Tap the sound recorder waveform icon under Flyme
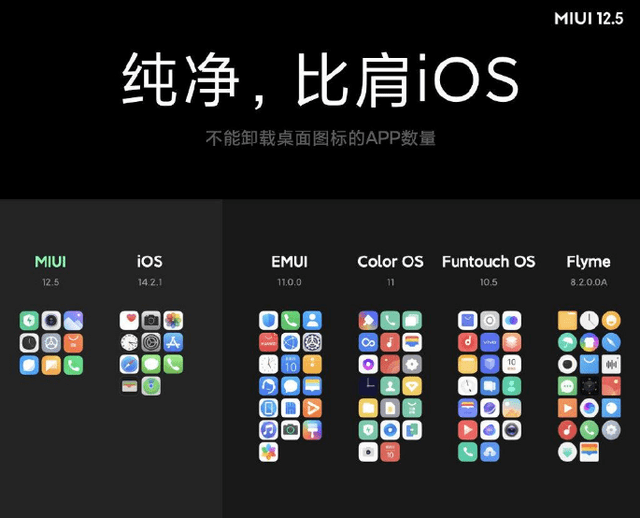This screenshot has width=640, height=518. pyautogui.click(x=611, y=364)
